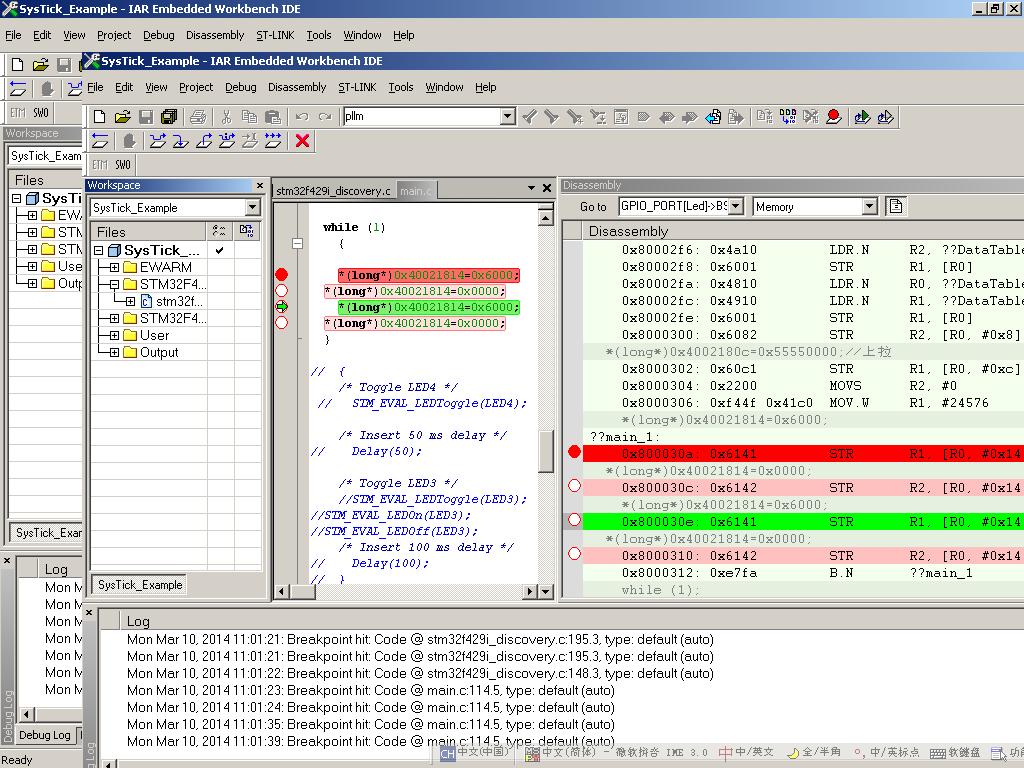Click the Toggle Bookmark flag icon
This screenshot has height=768, width=1024.
point(643,117)
